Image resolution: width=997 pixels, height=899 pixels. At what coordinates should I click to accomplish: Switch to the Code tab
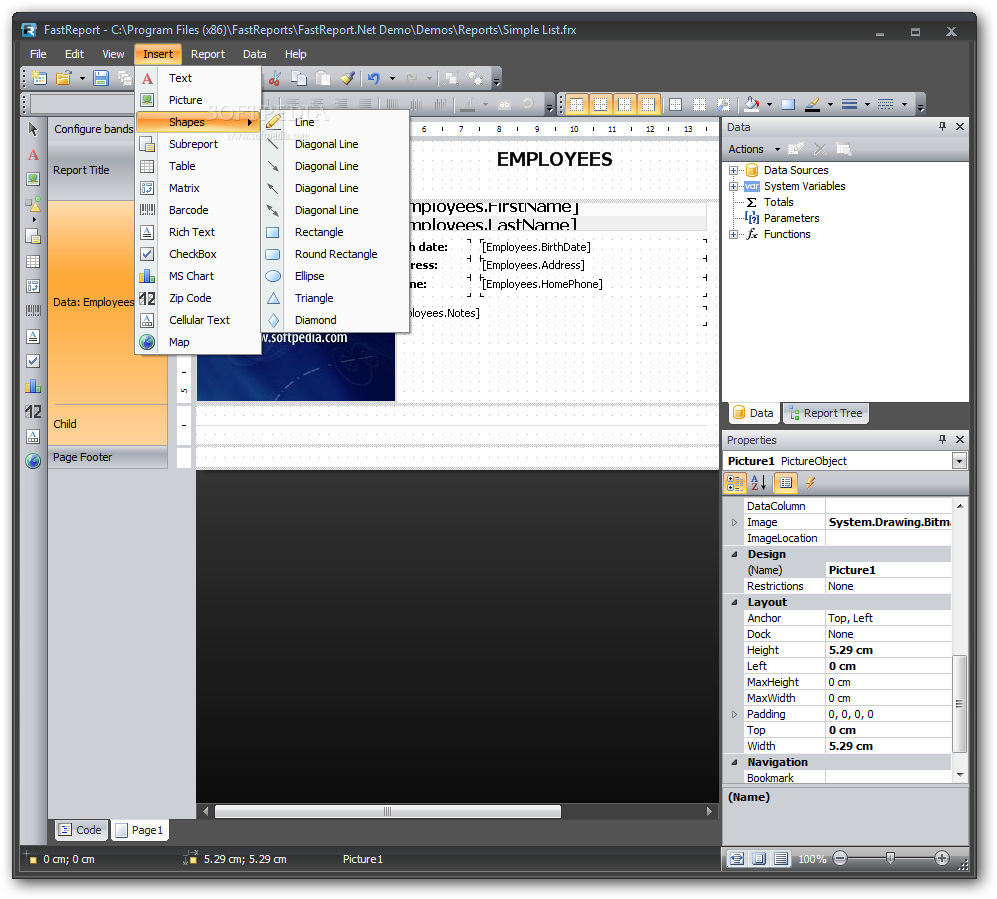(x=81, y=830)
